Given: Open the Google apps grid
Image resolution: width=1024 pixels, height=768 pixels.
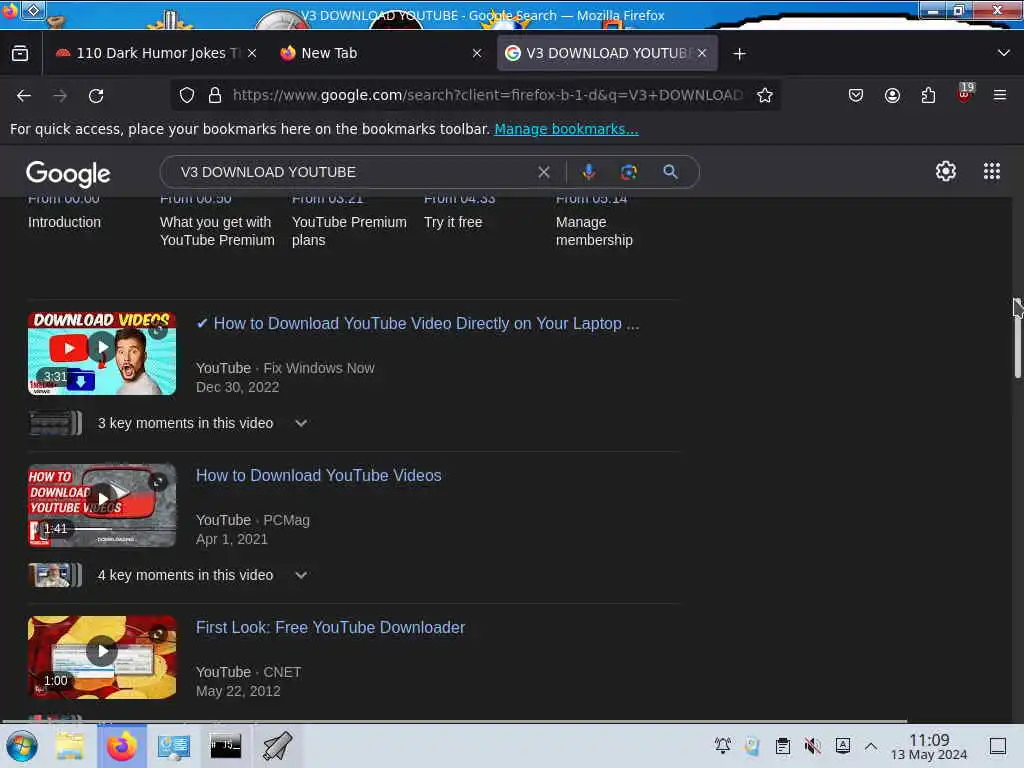Looking at the screenshot, I should (992, 171).
